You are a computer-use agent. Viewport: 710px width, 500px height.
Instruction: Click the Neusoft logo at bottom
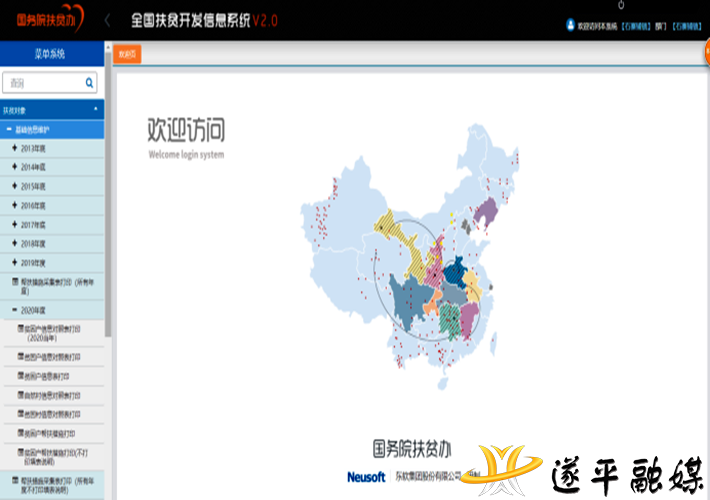click(366, 477)
